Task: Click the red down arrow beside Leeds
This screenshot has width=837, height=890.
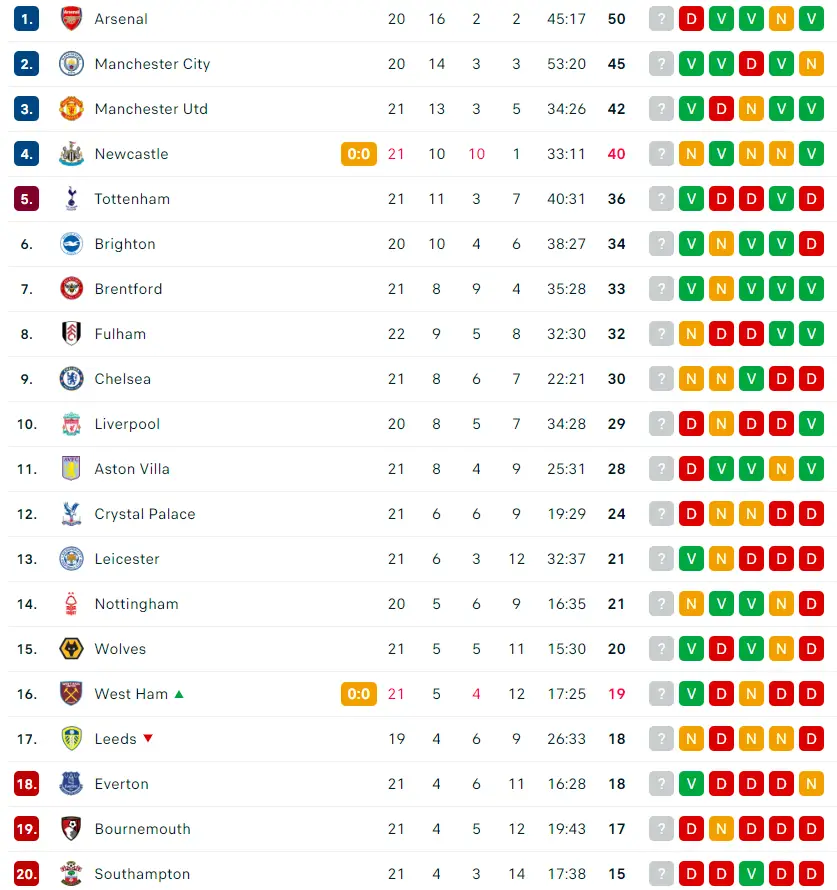Action: [148, 738]
